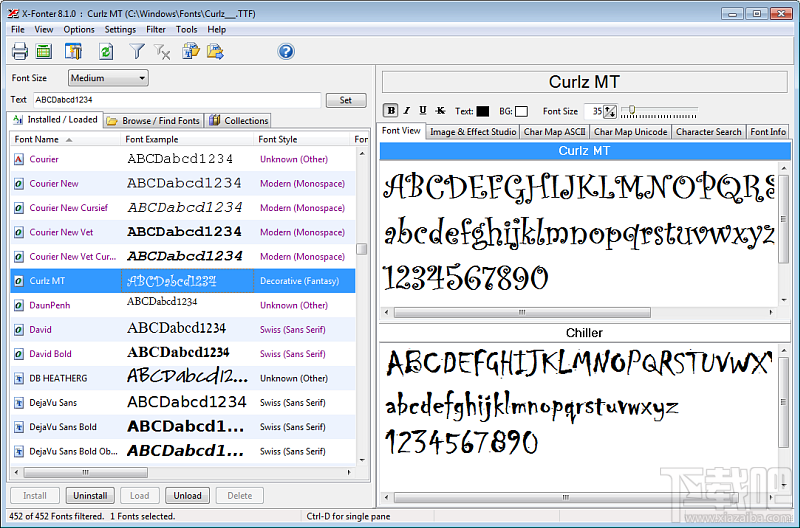
Task: Click the load fonts folder icon
Action: click(215, 51)
